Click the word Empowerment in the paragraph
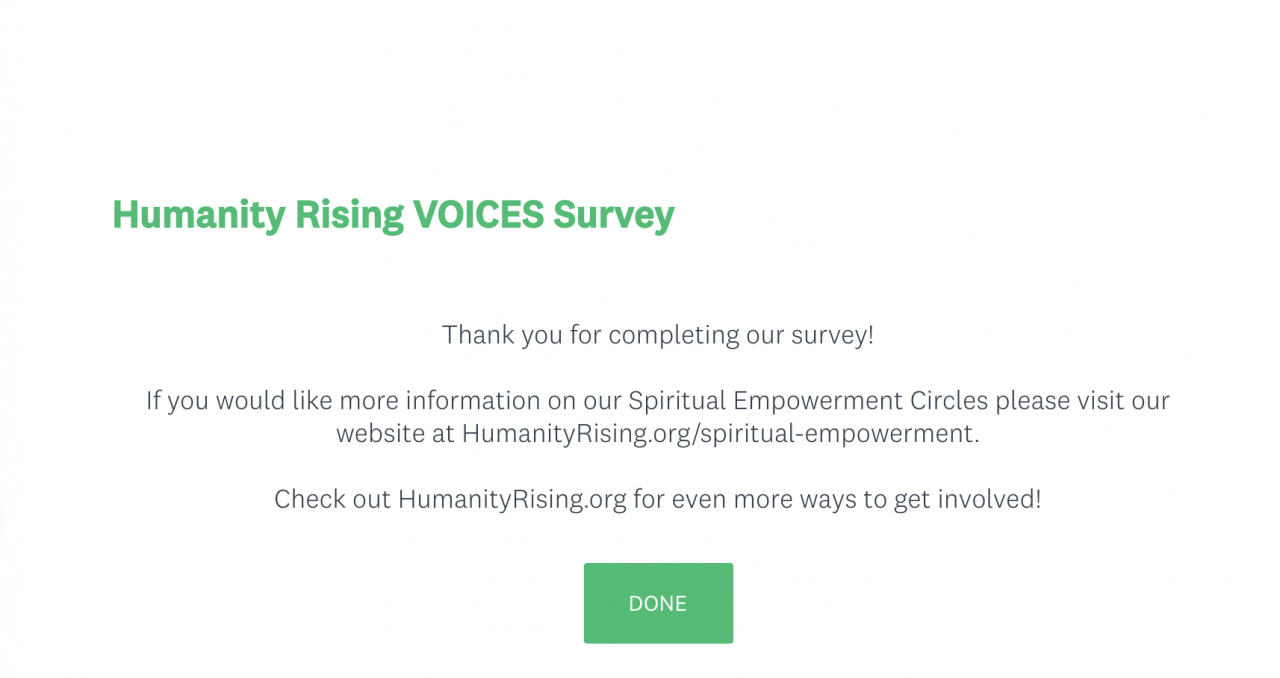 (x=817, y=400)
